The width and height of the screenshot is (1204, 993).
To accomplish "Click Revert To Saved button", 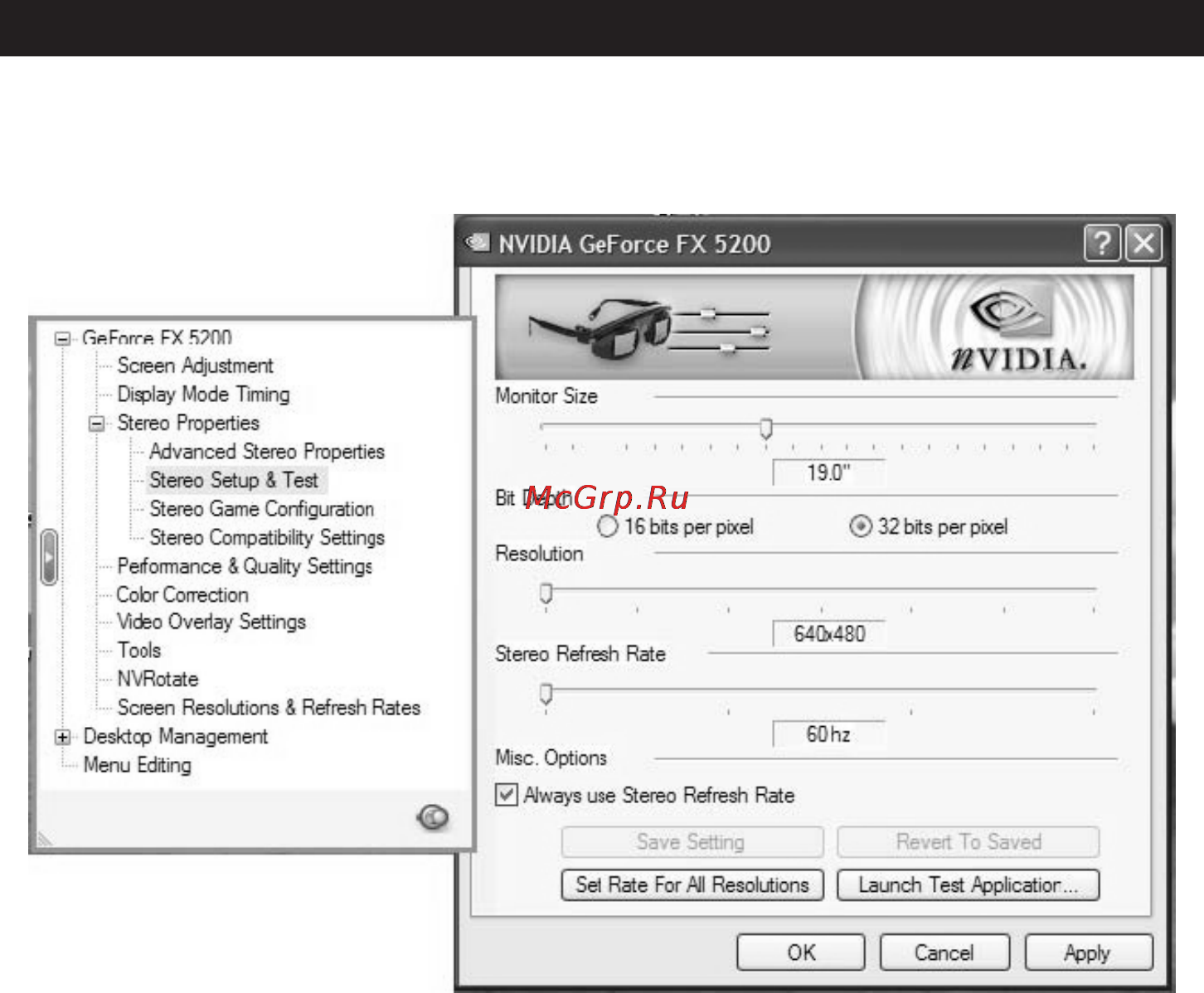I will tap(969, 842).
